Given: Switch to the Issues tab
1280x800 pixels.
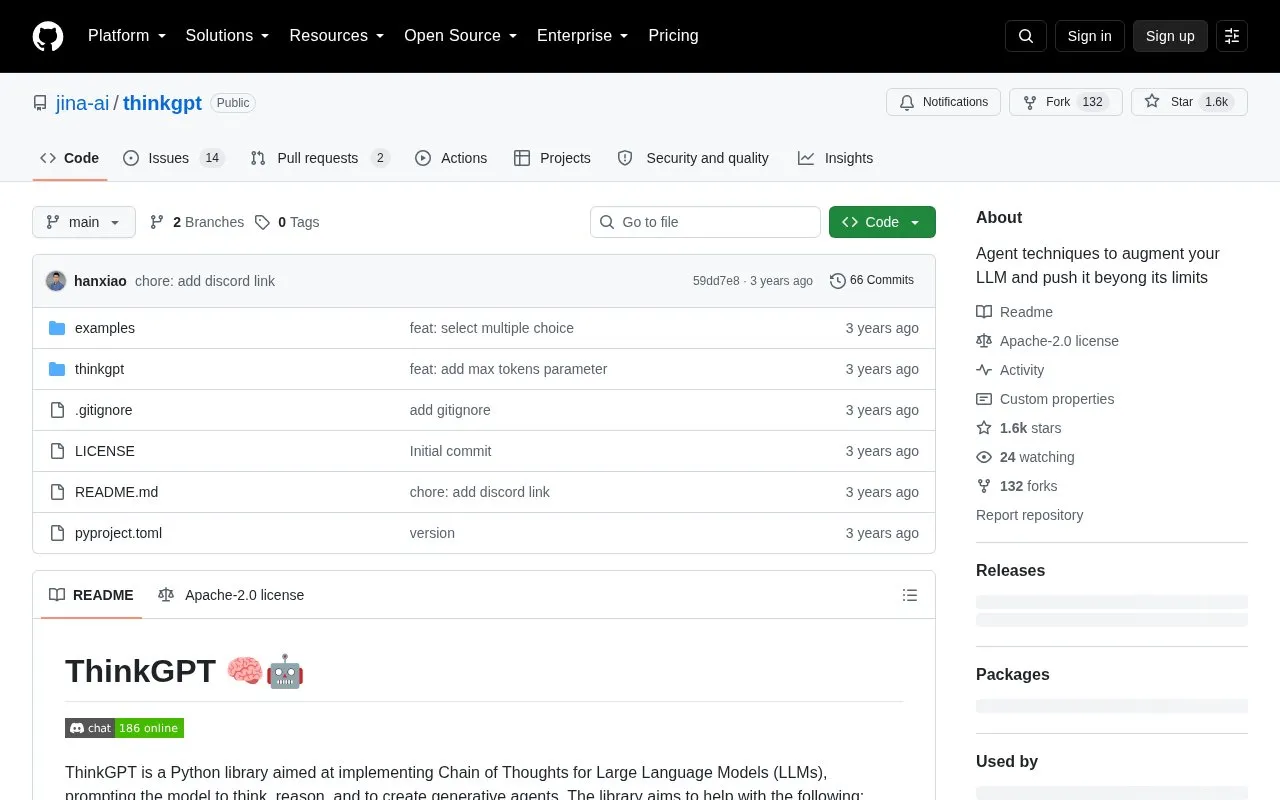Looking at the screenshot, I should point(174,158).
